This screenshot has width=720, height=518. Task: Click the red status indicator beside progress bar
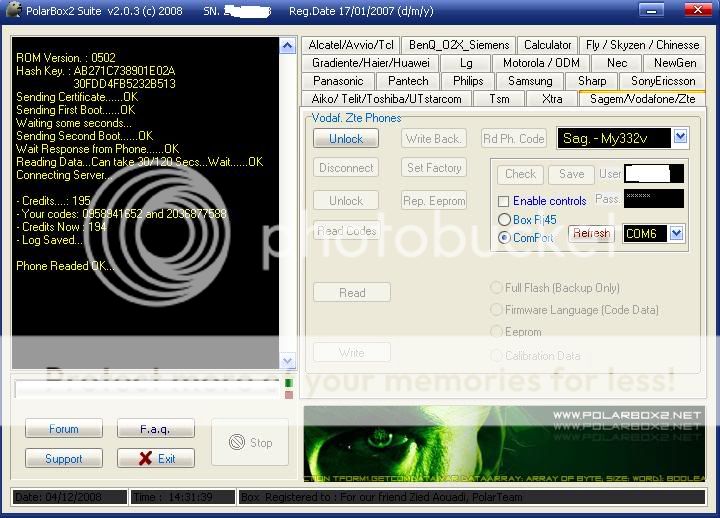click(289, 394)
